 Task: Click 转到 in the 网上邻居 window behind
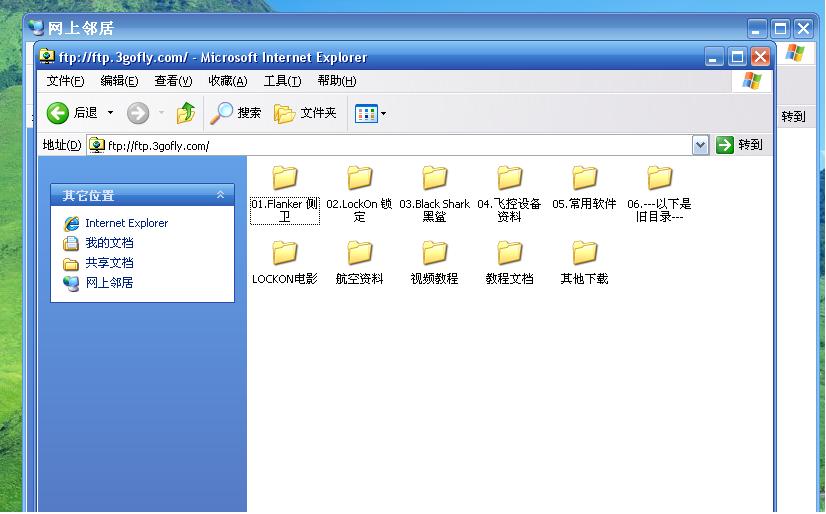793,116
